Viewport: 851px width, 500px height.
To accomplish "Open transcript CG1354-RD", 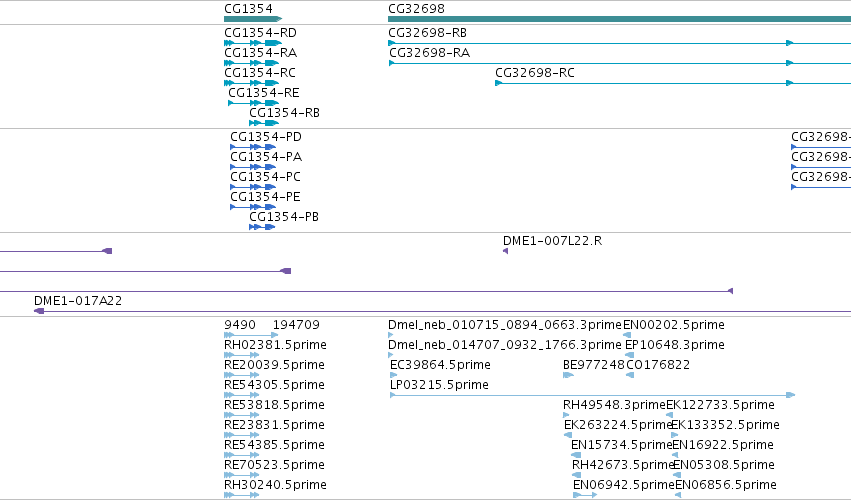I will [x=261, y=33].
